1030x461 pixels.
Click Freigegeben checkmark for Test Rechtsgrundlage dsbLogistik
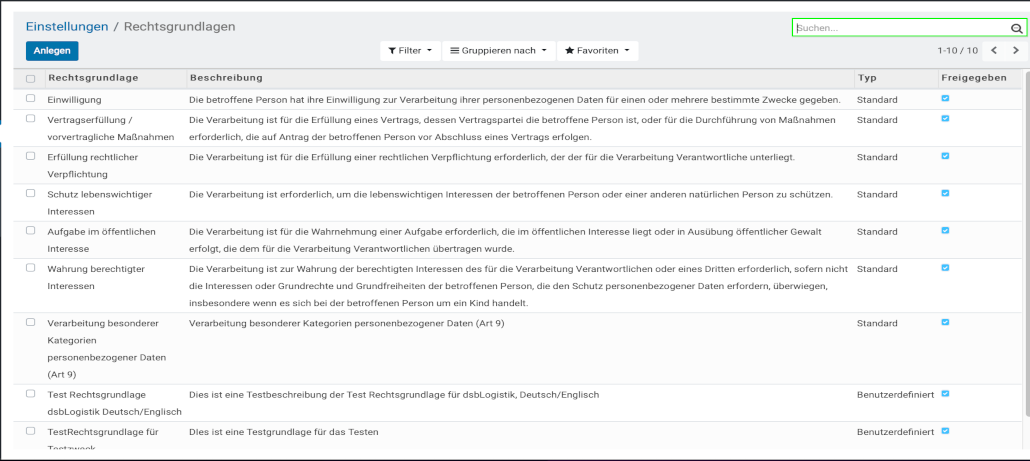click(945, 393)
